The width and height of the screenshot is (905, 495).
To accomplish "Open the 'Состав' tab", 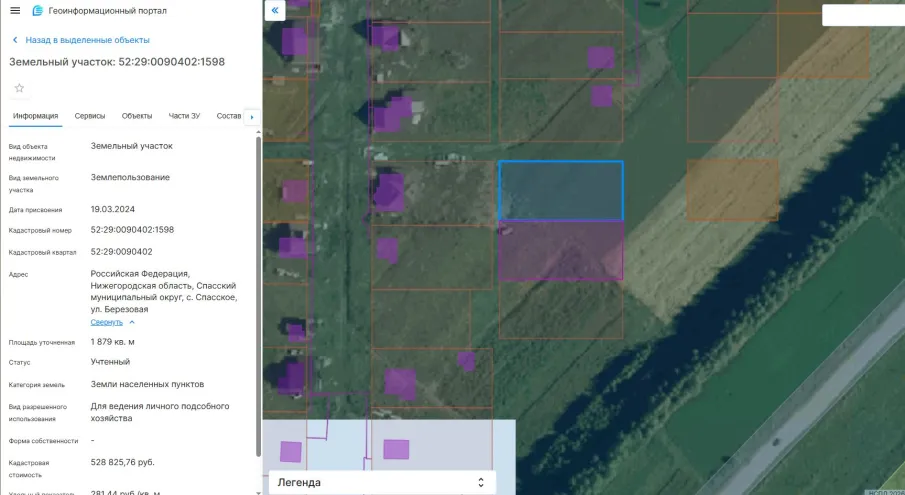I will pos(229,116).
